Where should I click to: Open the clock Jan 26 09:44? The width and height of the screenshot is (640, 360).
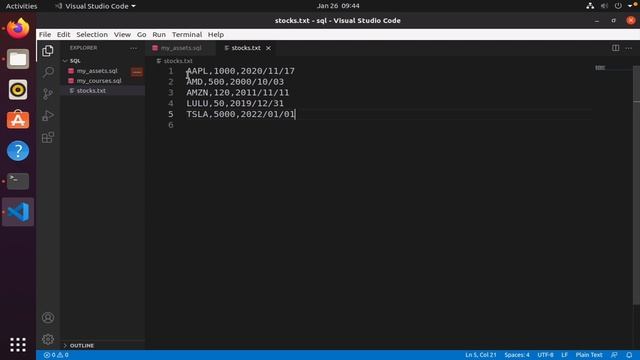point(338,6)
